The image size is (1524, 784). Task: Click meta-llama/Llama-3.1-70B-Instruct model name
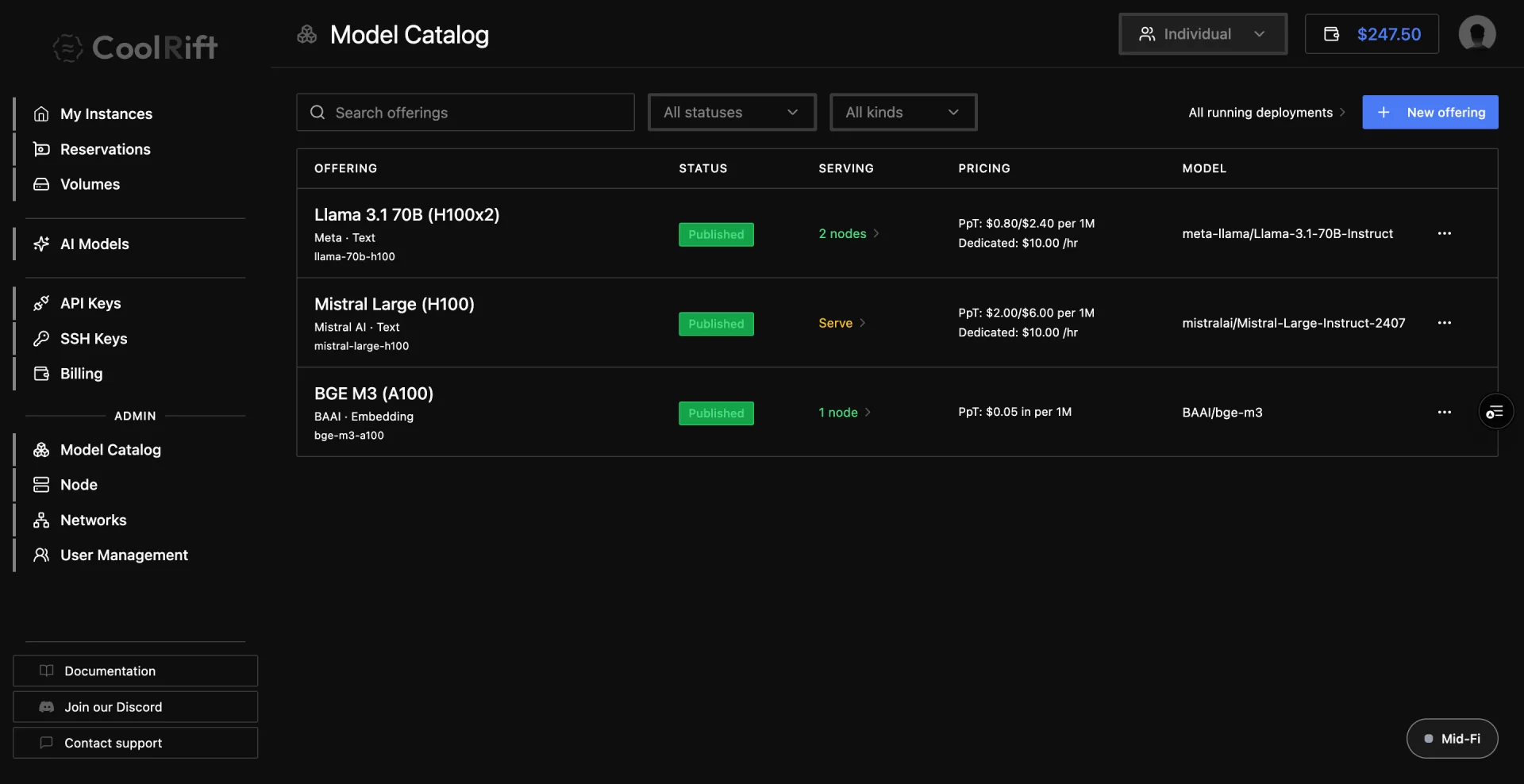[x=1287, y=233]
